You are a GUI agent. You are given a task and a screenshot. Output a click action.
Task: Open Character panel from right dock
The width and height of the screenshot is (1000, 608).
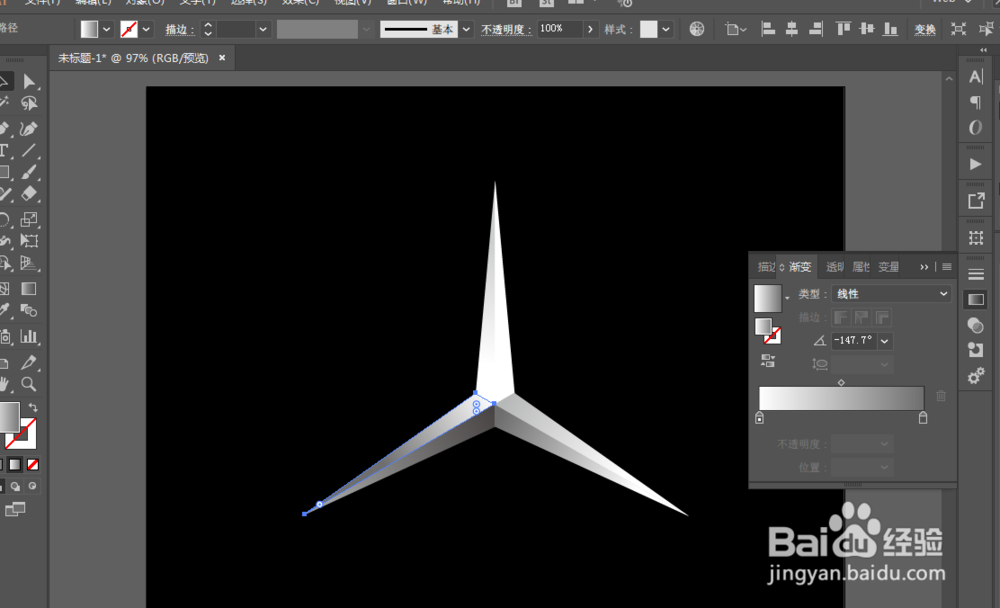[x=976, y=77]
